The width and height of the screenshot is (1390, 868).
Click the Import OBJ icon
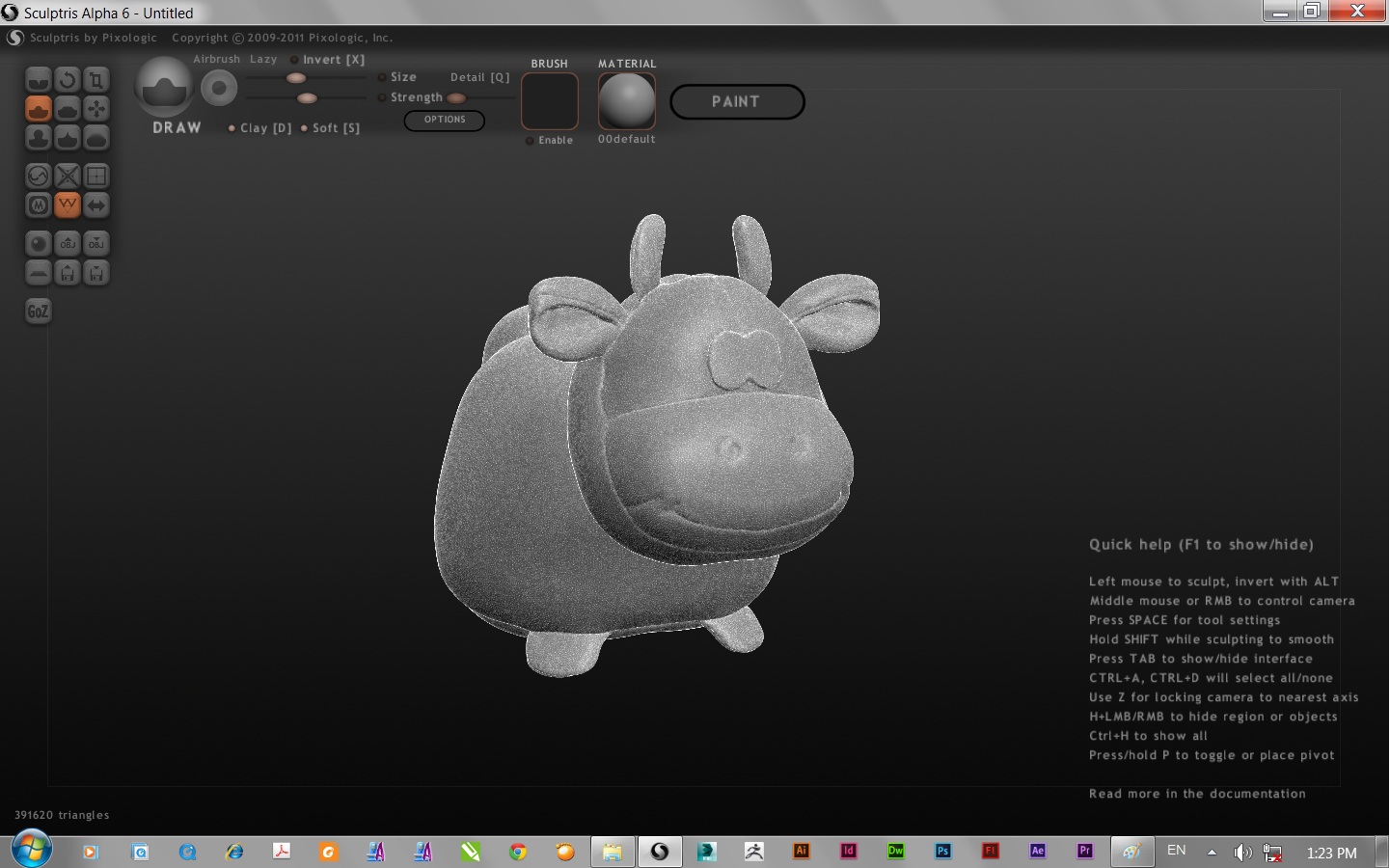coord(68,244)
